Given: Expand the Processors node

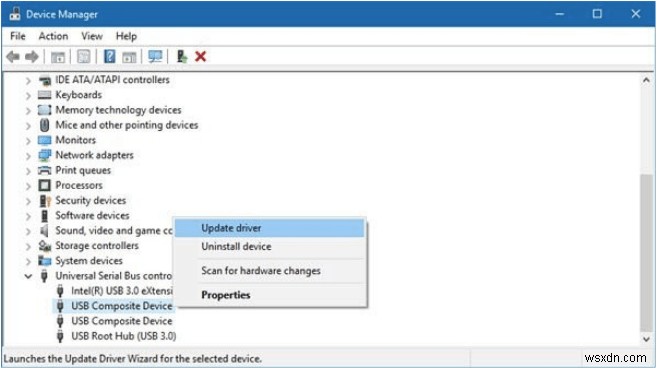Looking at the screenshot, I should click(x=28, y=186).
